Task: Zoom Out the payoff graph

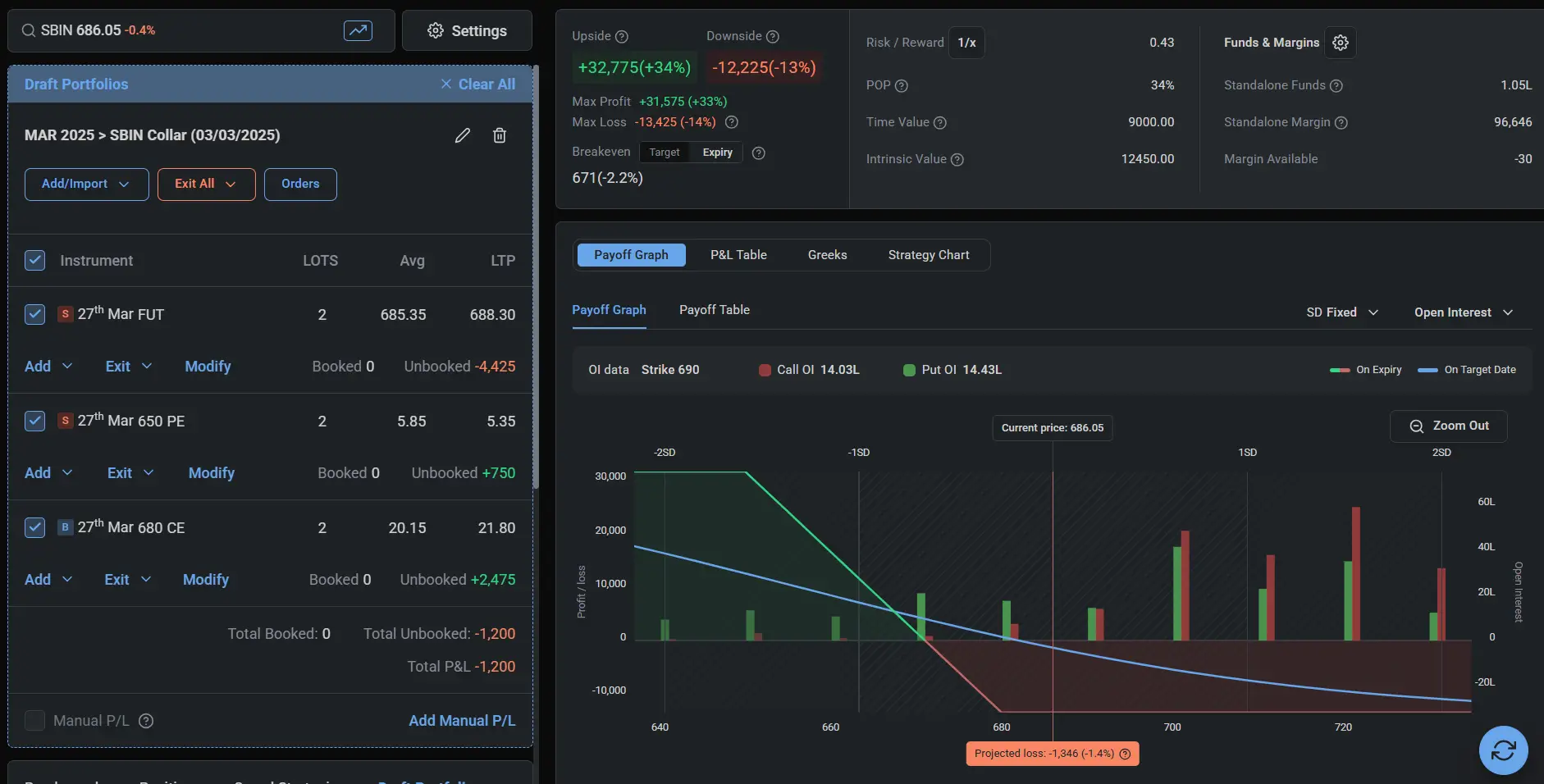Action: (x=1448, y=426)
